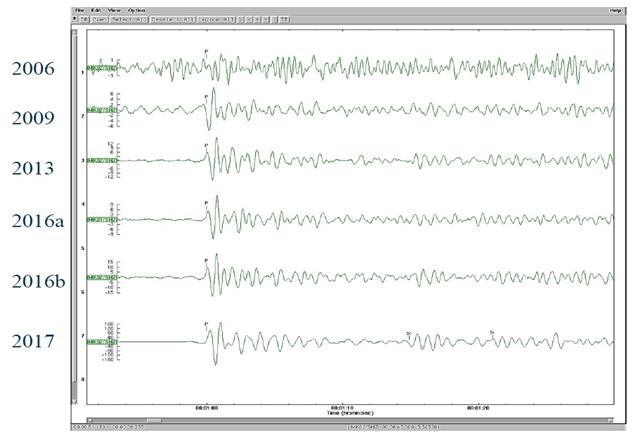Screen dimensions: 633x434
Task: Open the View menu
Action: [x=113, y=10]
